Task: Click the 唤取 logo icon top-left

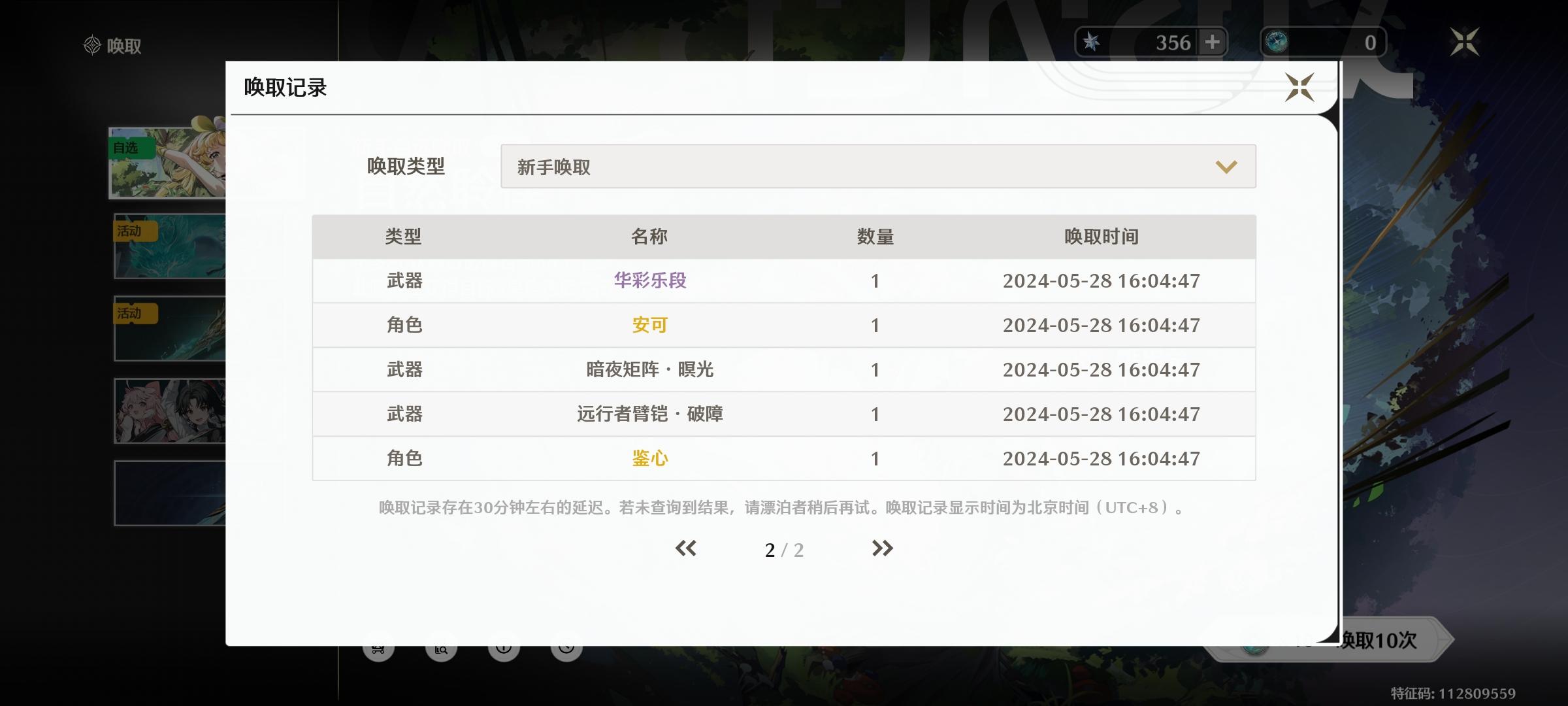Action: coord(92,46)
